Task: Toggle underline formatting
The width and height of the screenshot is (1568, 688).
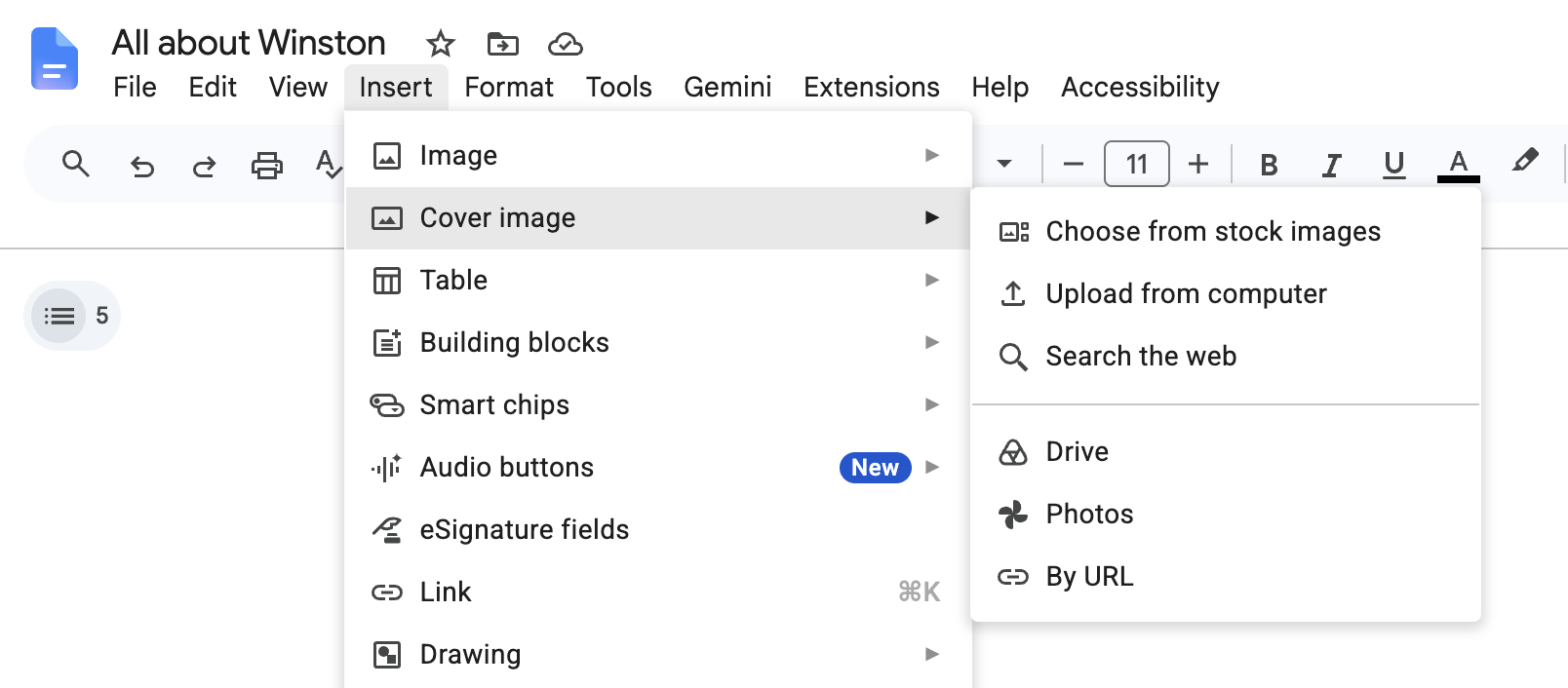Action: pyautogui.click(x=1394, y=165)
